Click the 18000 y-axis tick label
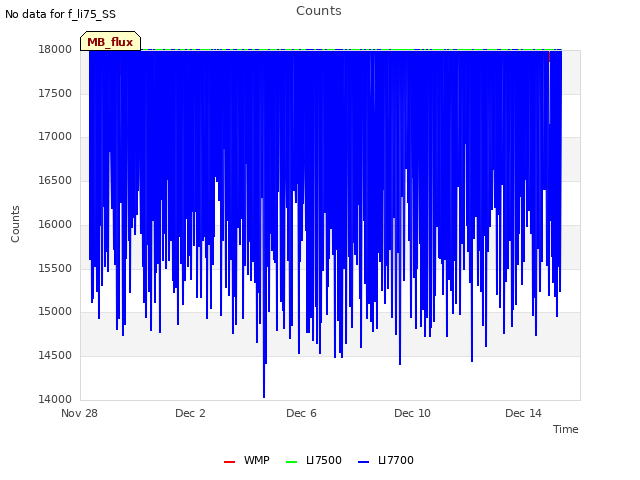Screen dimensions: 640x480 [55, 50]
